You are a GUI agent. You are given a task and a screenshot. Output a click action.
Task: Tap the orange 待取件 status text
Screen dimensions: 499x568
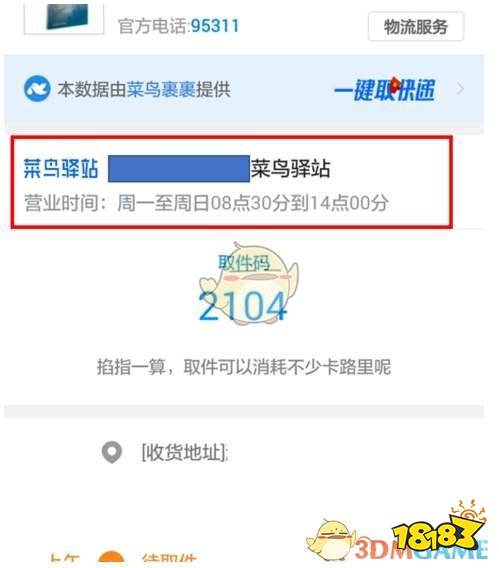169,560
